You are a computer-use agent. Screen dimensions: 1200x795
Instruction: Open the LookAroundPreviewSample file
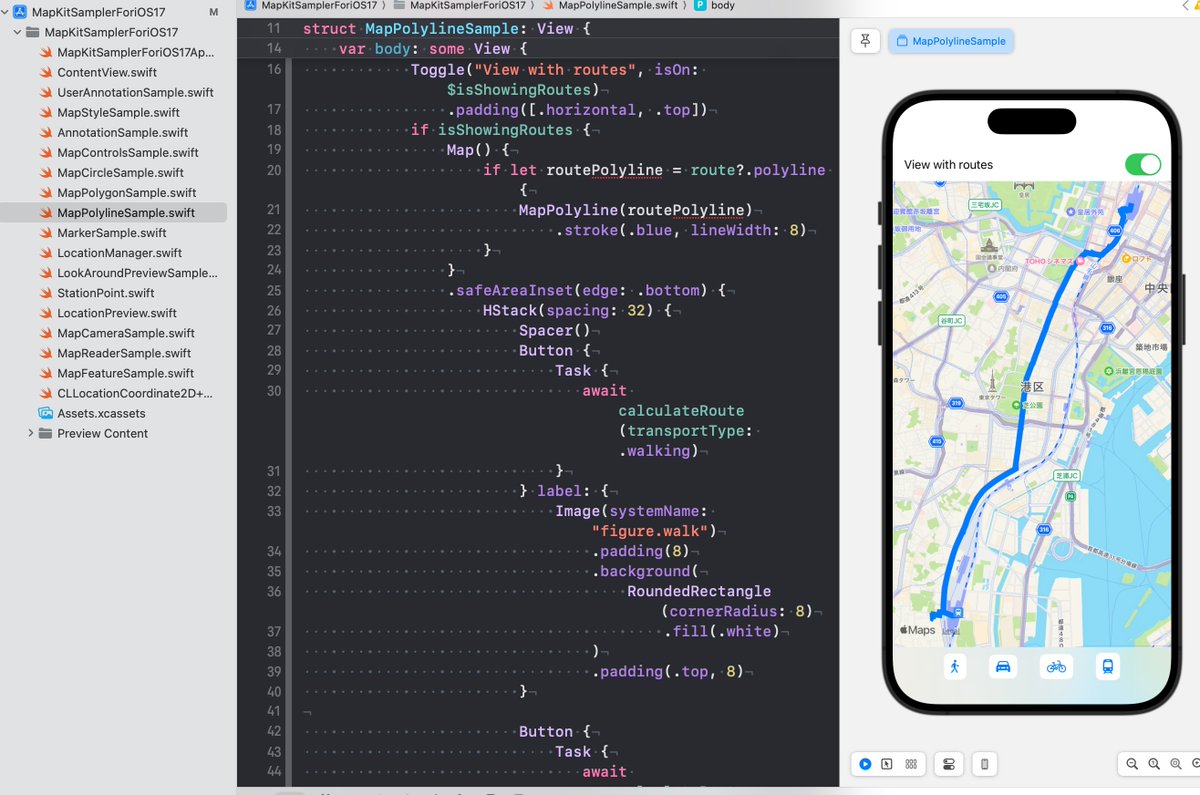[137, 272]
